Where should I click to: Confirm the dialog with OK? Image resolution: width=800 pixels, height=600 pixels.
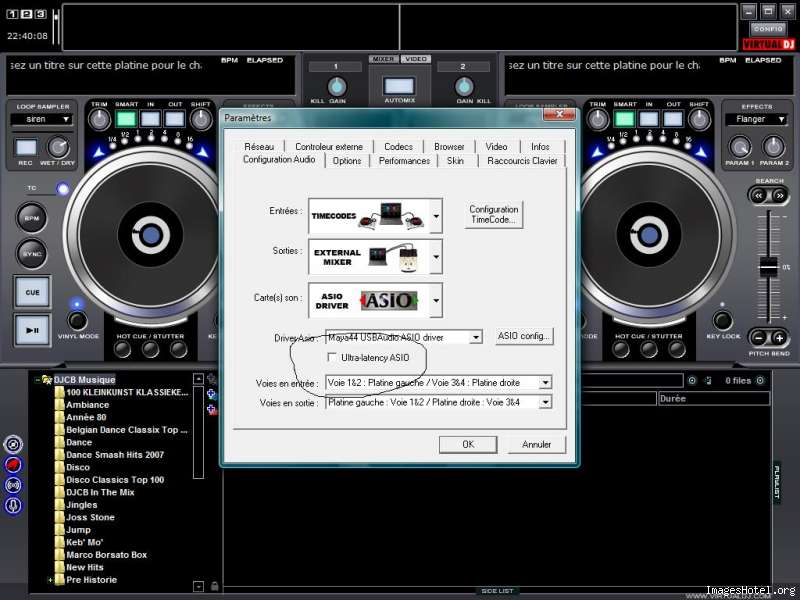468,444
